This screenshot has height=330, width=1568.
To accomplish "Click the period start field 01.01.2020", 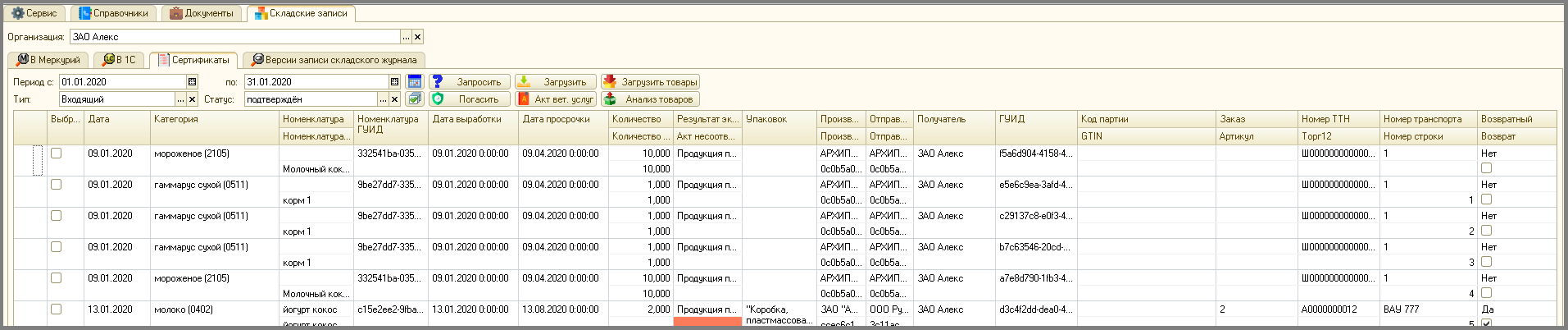I will (123, 82).
